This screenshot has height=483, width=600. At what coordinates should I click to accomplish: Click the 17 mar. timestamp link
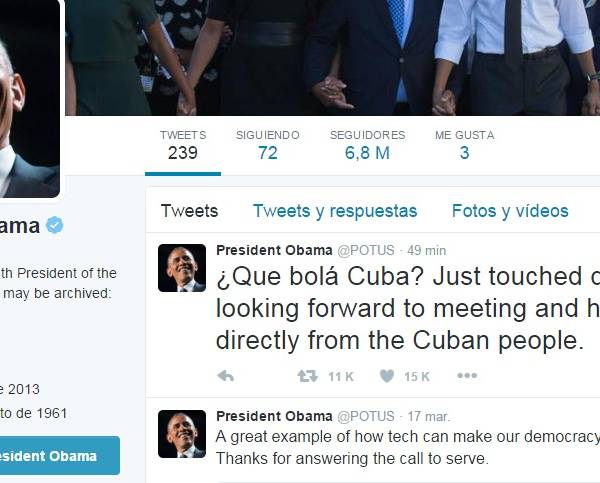[429, 416]
